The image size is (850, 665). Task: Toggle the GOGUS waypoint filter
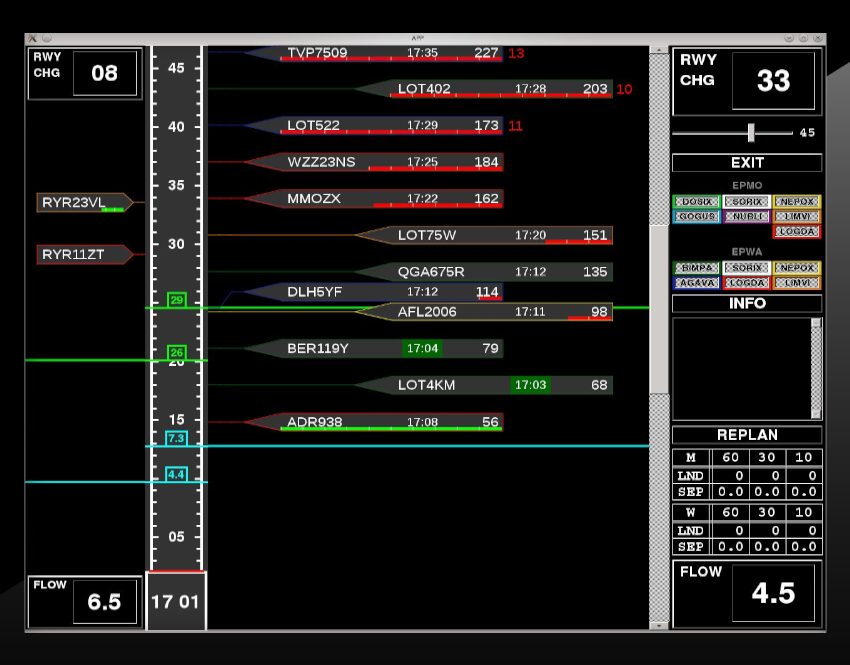pyautogui.click(x=696, y=217)
